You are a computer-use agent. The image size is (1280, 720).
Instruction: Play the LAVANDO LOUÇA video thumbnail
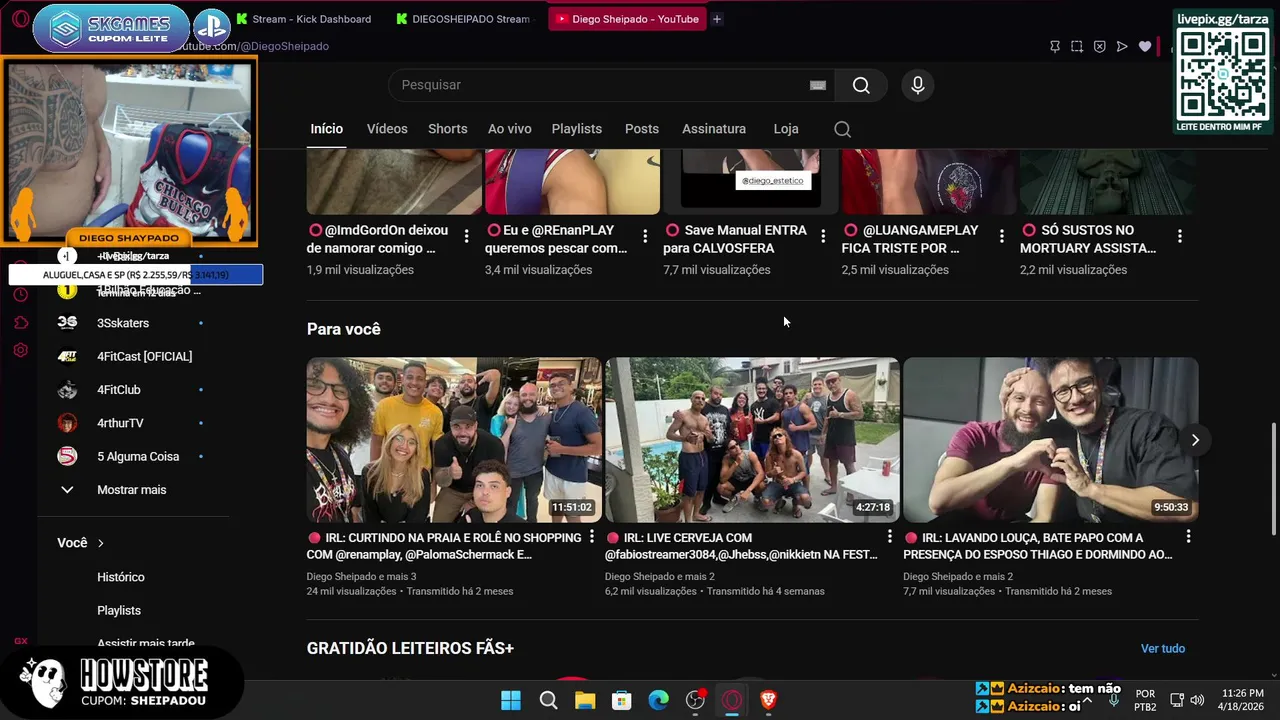point(1050,440)
